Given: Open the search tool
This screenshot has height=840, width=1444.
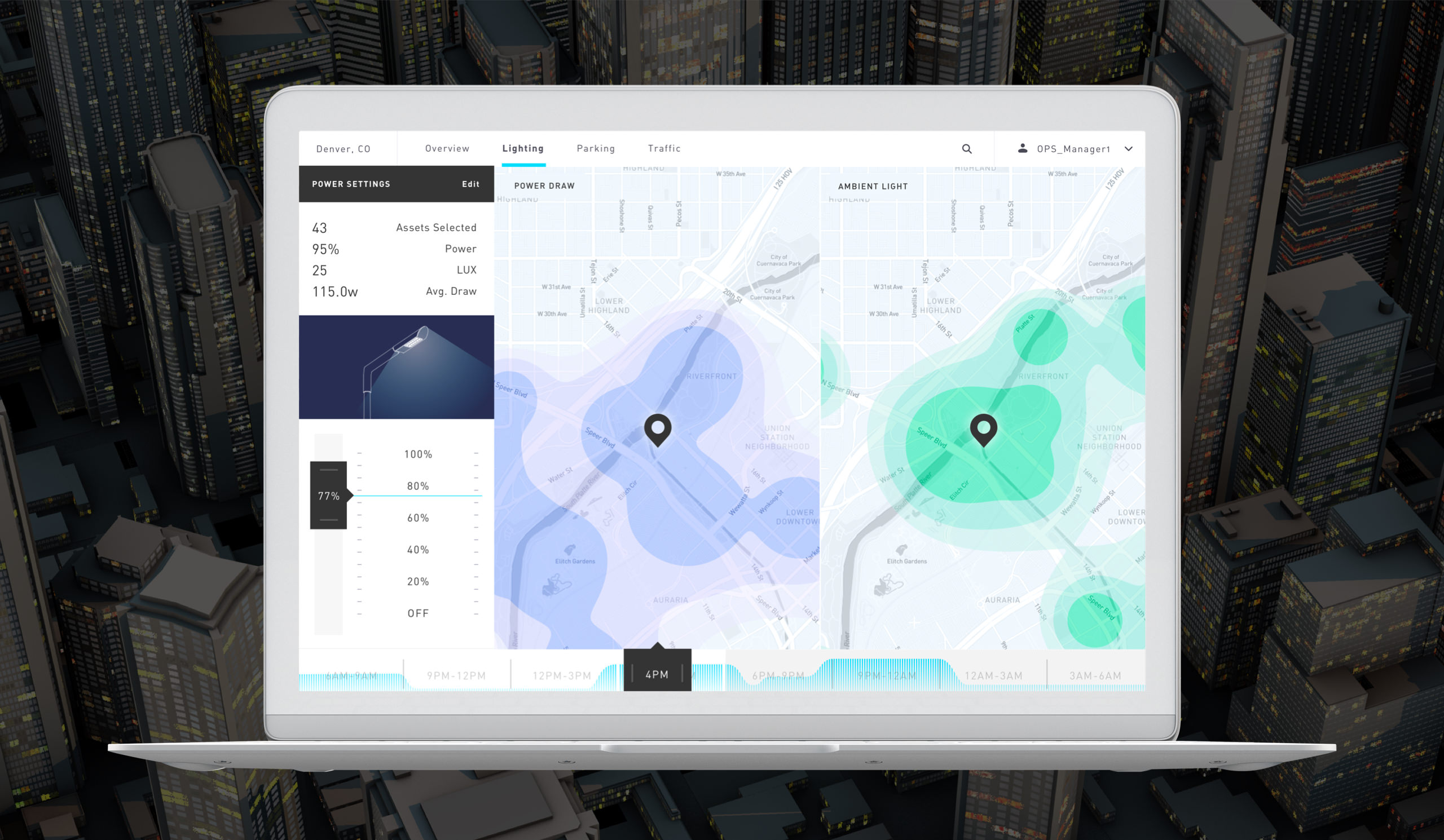Looking at the screenshot, I should [x=967, y=149].
